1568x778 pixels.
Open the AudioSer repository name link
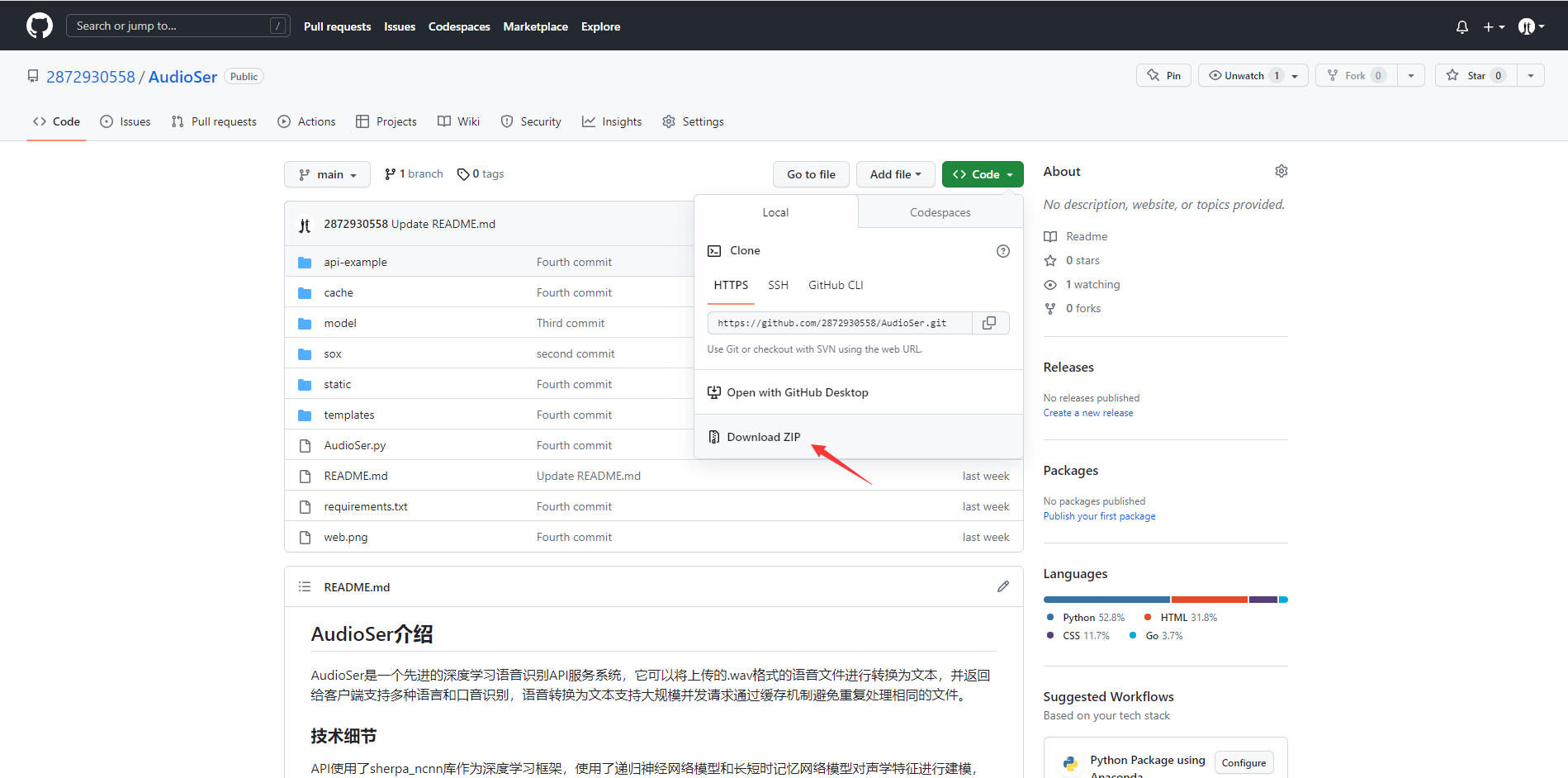coord(182,77)
